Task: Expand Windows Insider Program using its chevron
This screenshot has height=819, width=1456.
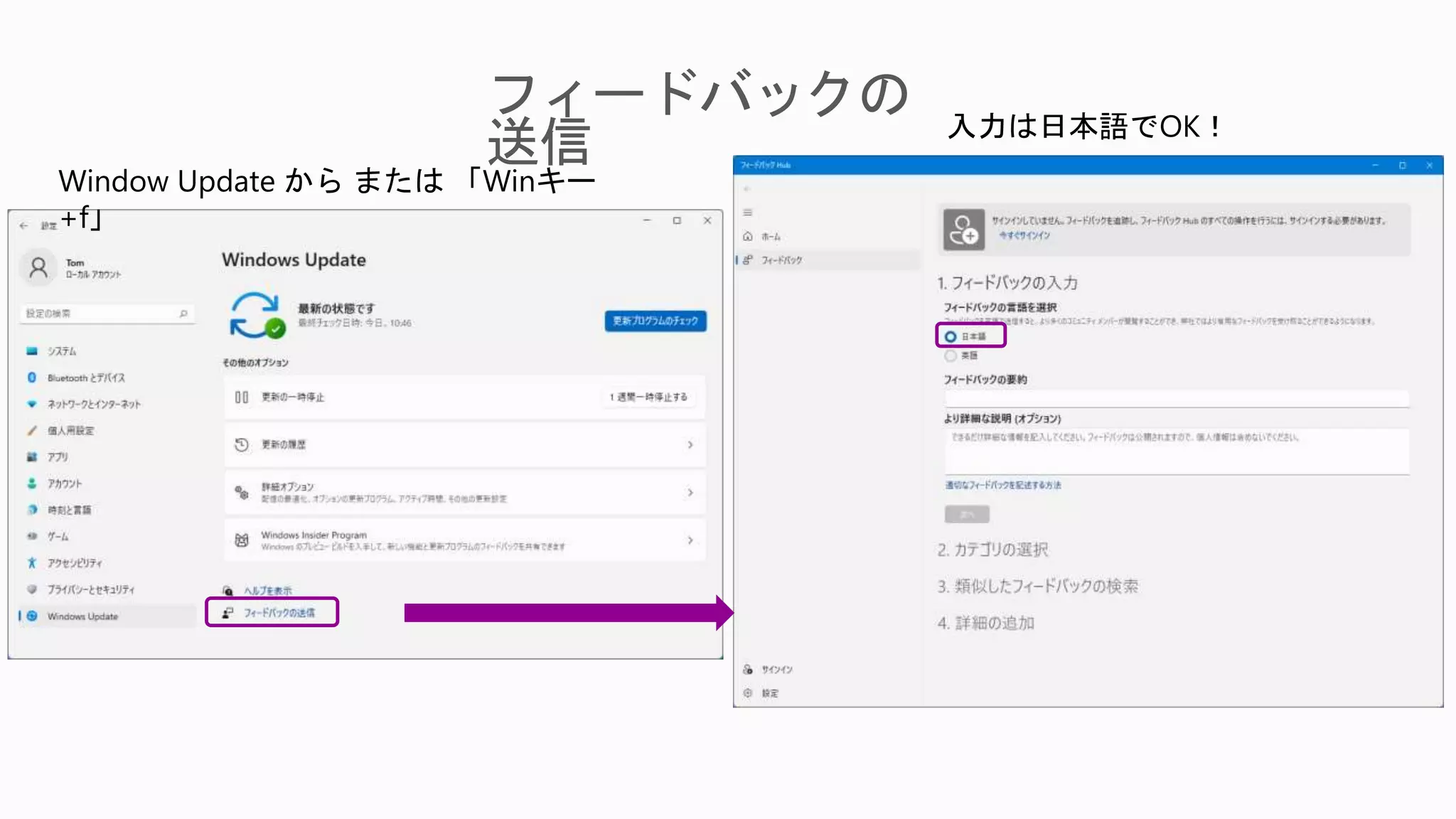Action: point(690,540)
